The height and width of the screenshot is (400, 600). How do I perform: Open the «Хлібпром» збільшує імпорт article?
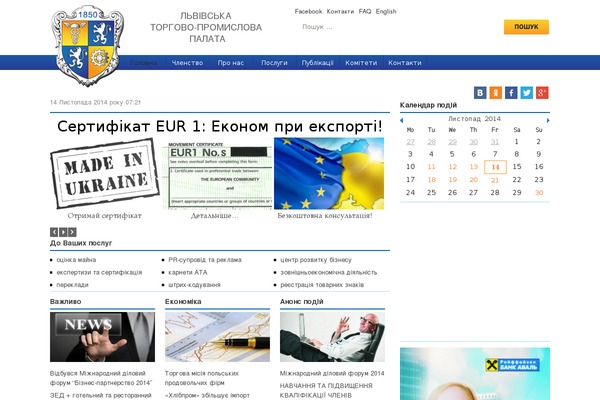click(x=207, y=395)
